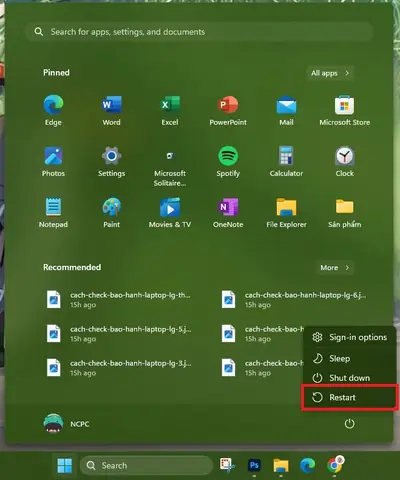Open Edge from the taskbar

coord(307,465)
